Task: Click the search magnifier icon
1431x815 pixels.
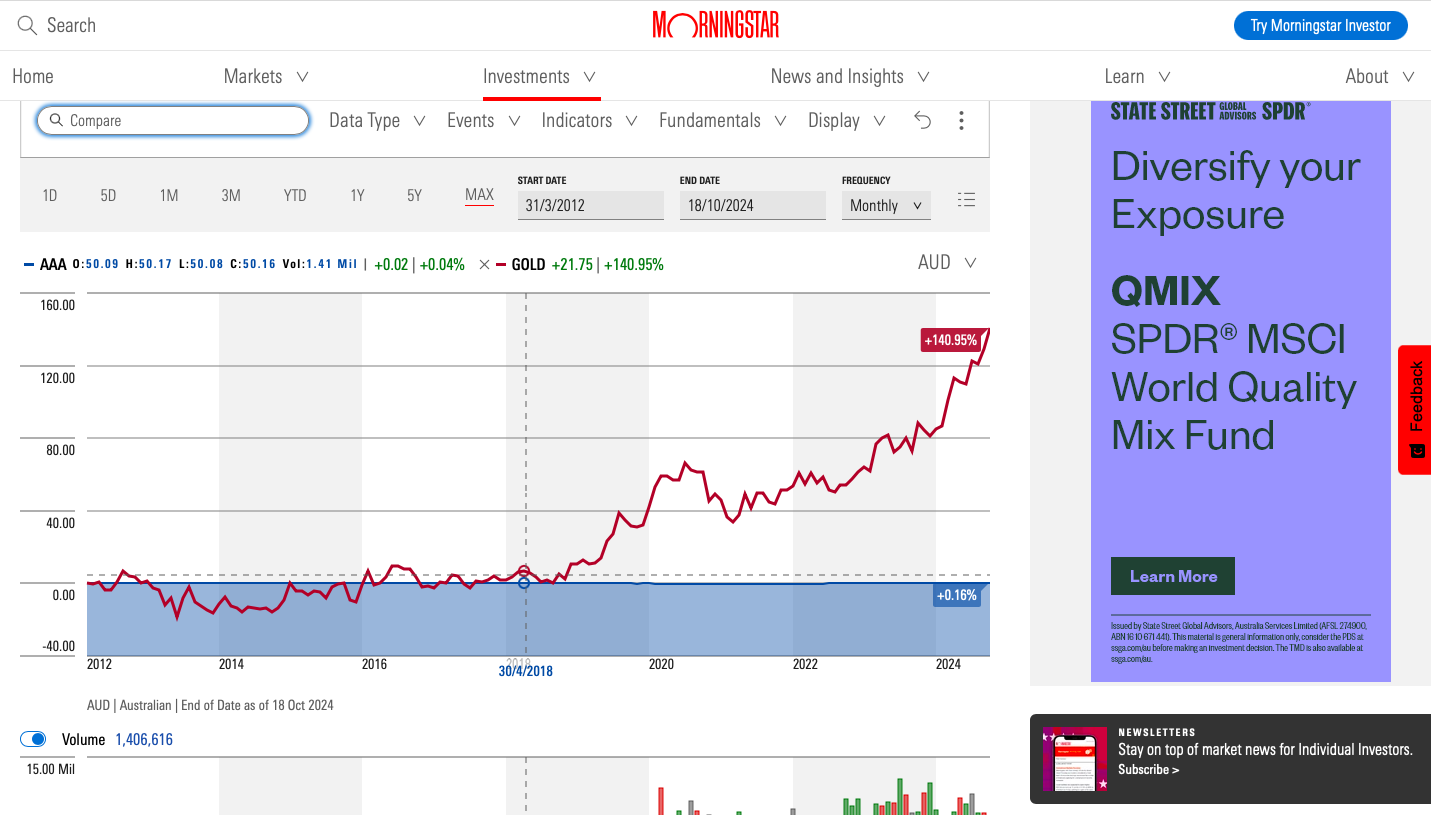Action: [x=27, y=25]
